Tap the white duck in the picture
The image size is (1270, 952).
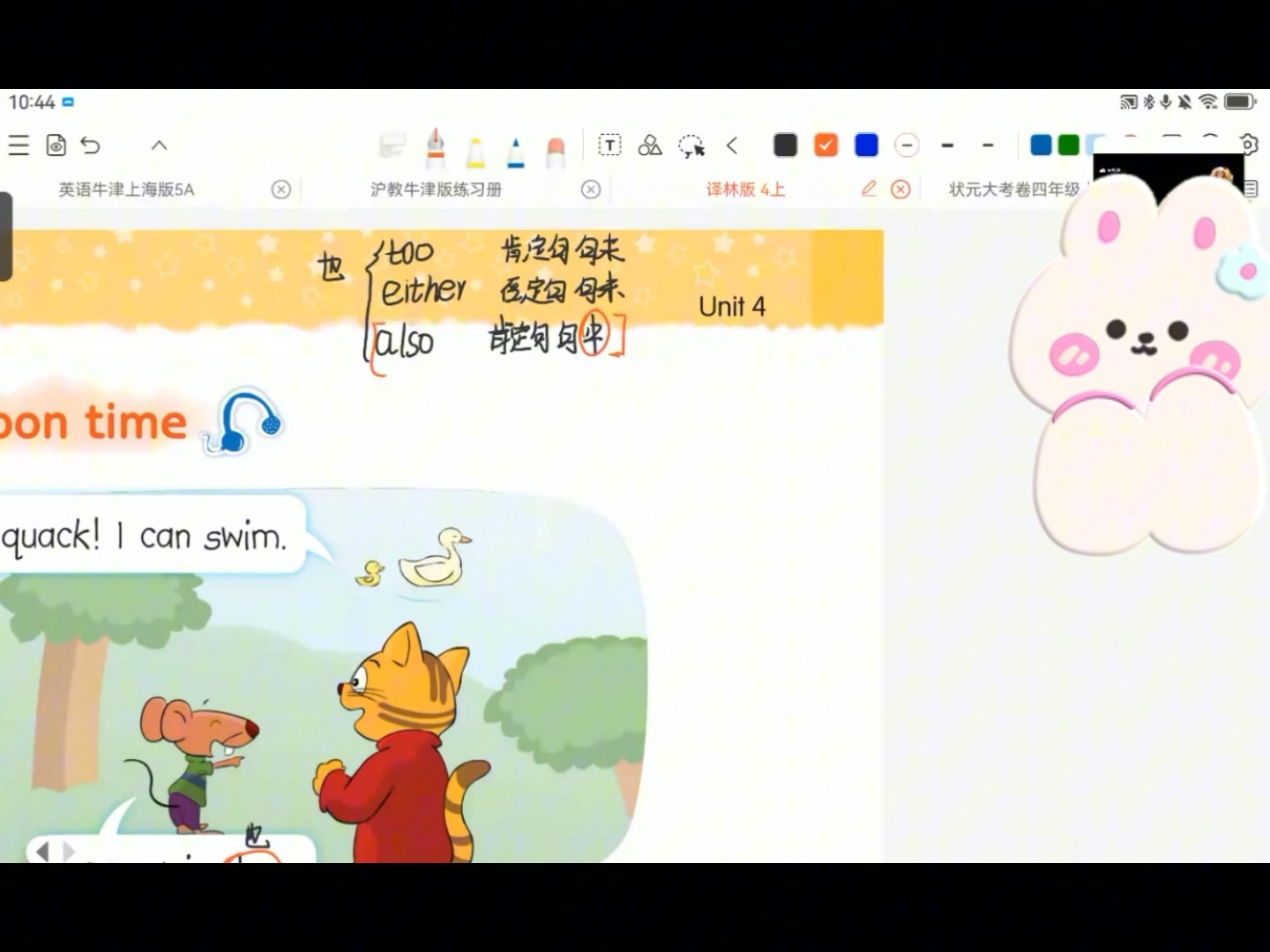click(434, 558)
